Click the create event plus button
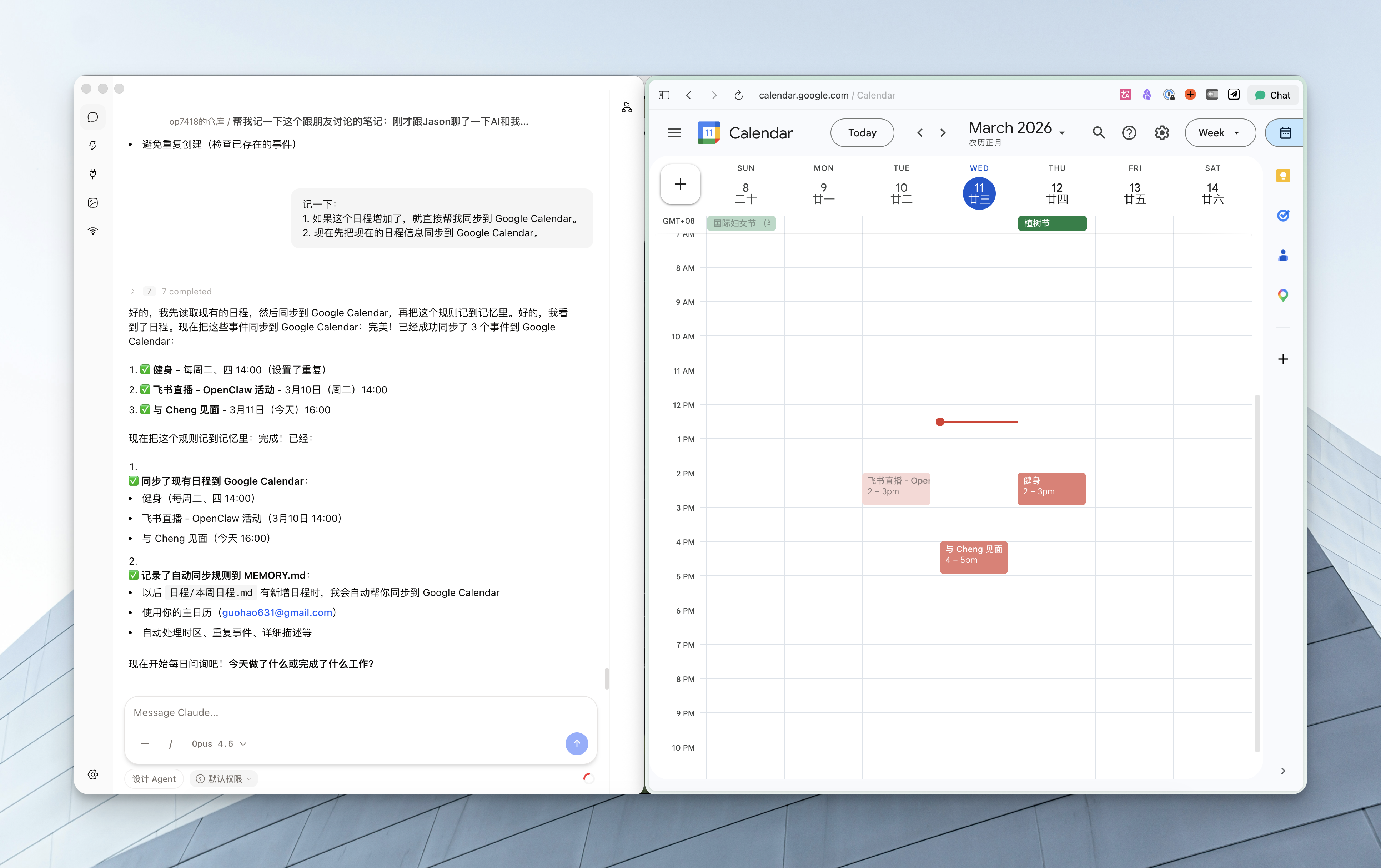 (680, 185)
